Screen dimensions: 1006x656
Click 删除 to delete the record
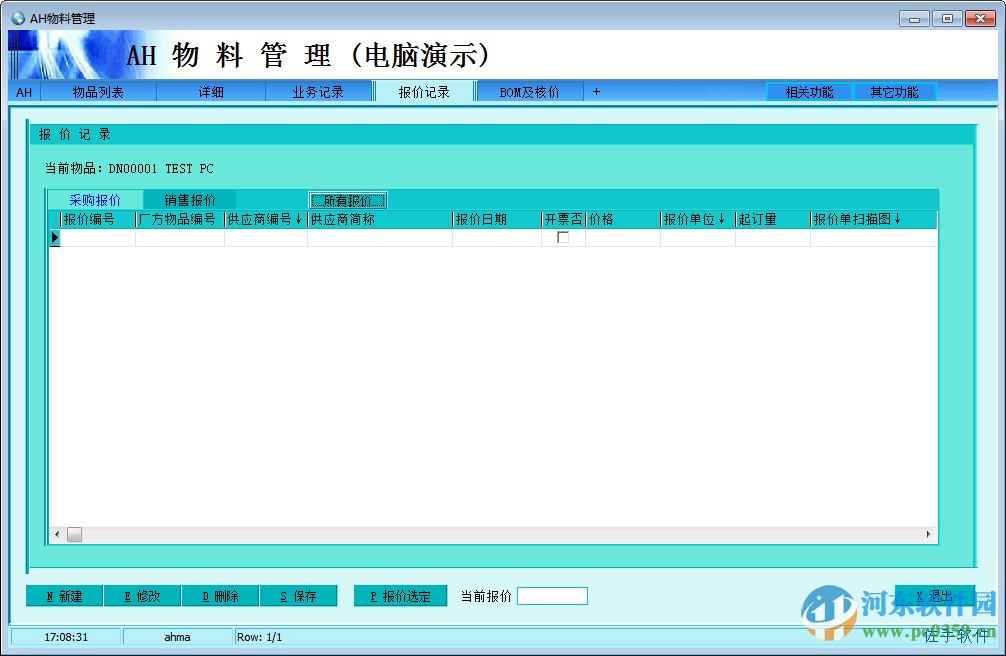coord(220,595)
